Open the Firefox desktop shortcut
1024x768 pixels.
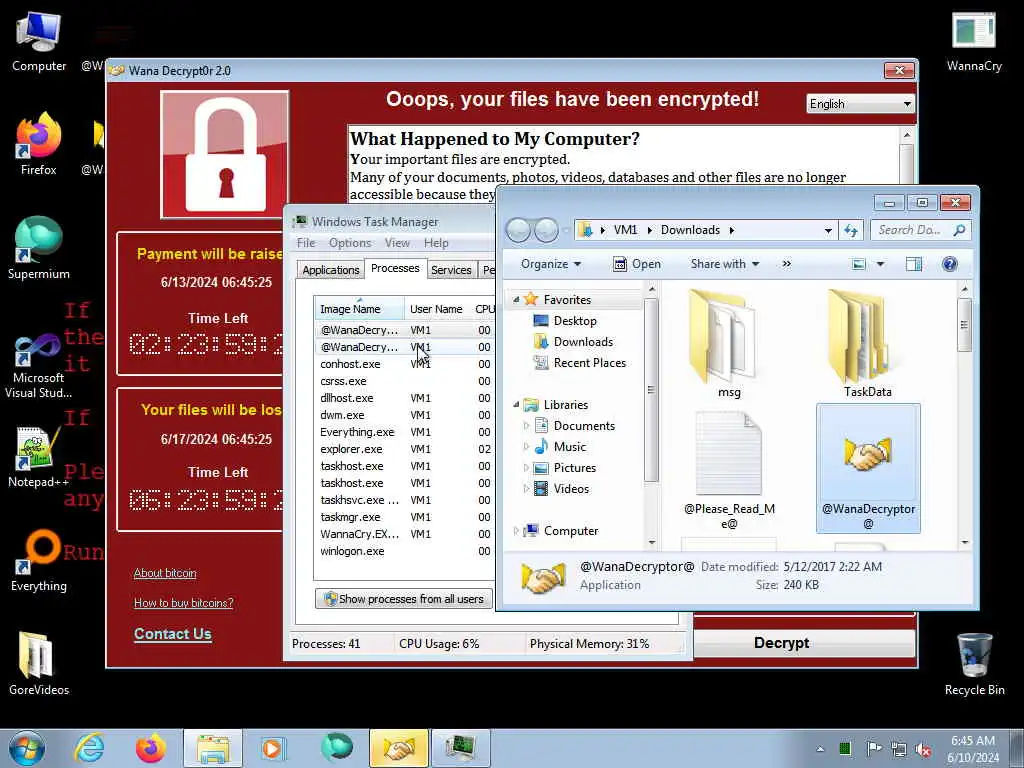point(39,144)
